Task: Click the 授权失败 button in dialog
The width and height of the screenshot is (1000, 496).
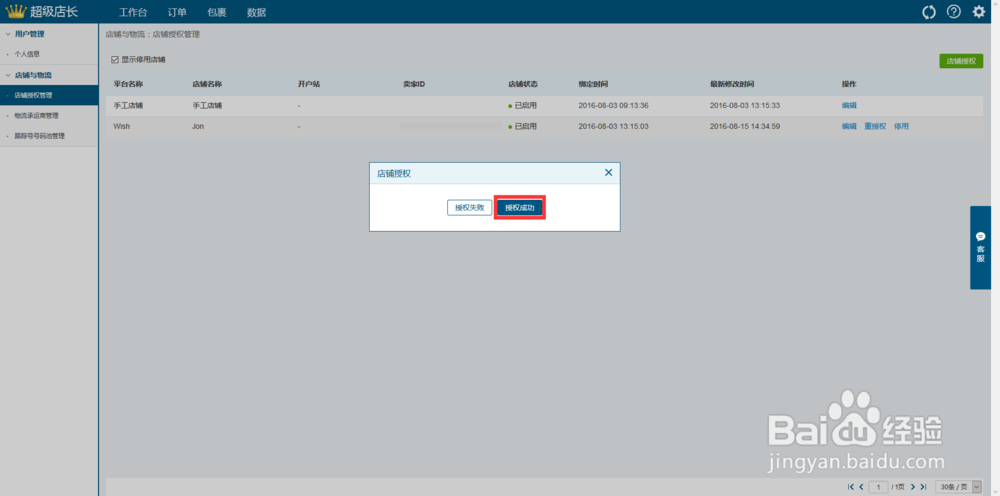Action: pyautogui.click(x=469, y=208)
